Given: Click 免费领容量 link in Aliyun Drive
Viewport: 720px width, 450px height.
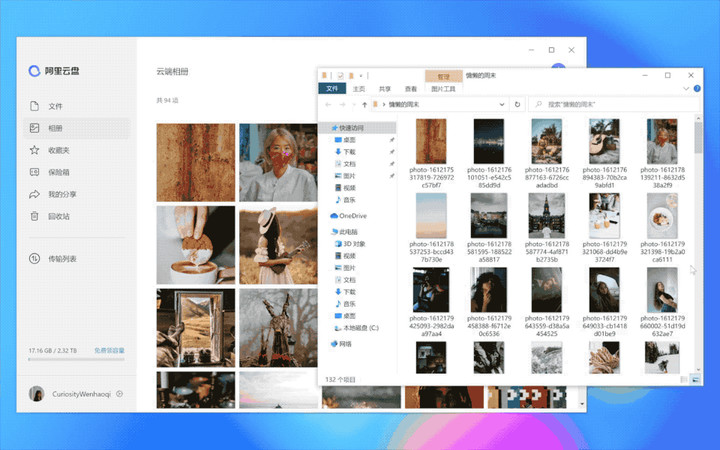Looking at the screenshot, I should point(109,350).
